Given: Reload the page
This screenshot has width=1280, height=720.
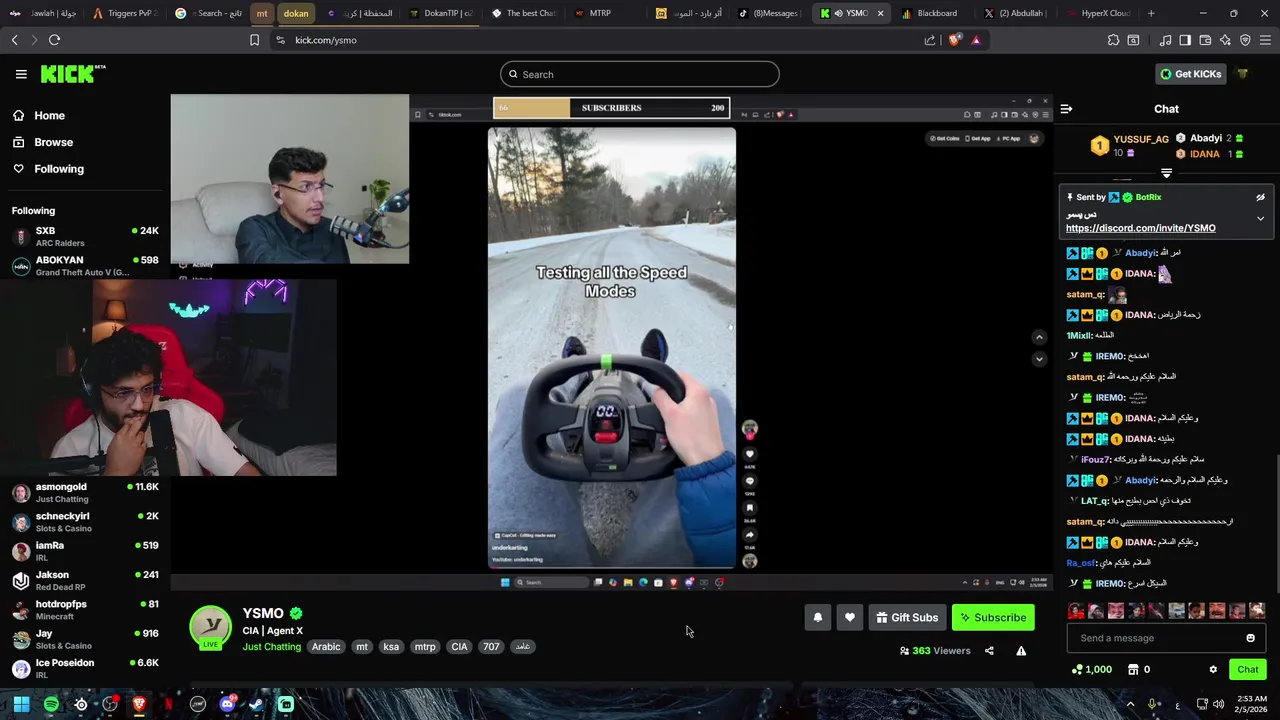Looking at the screenshot, I should (54, 40).
